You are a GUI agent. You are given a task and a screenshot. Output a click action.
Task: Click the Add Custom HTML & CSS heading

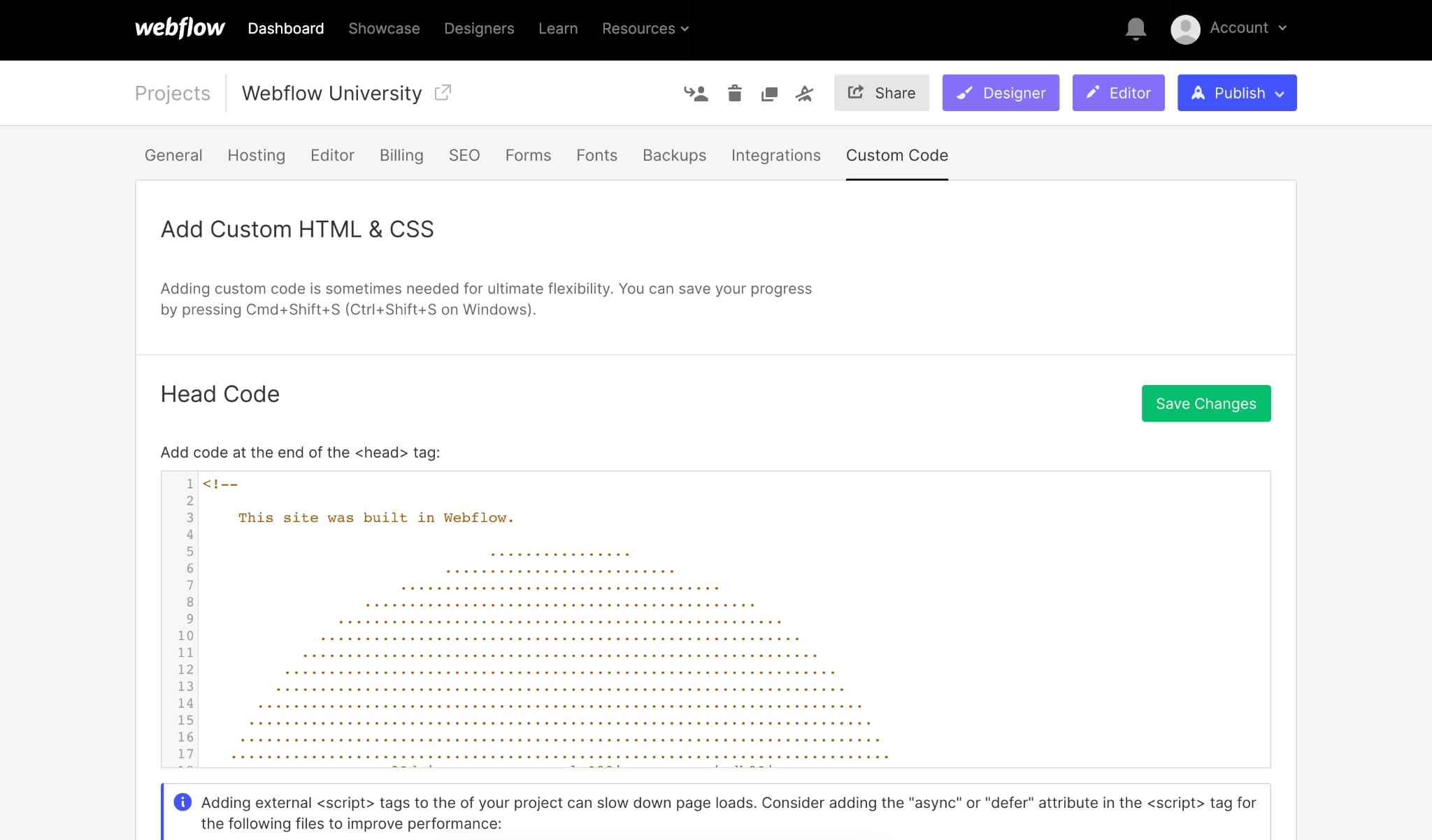(297, 229)
